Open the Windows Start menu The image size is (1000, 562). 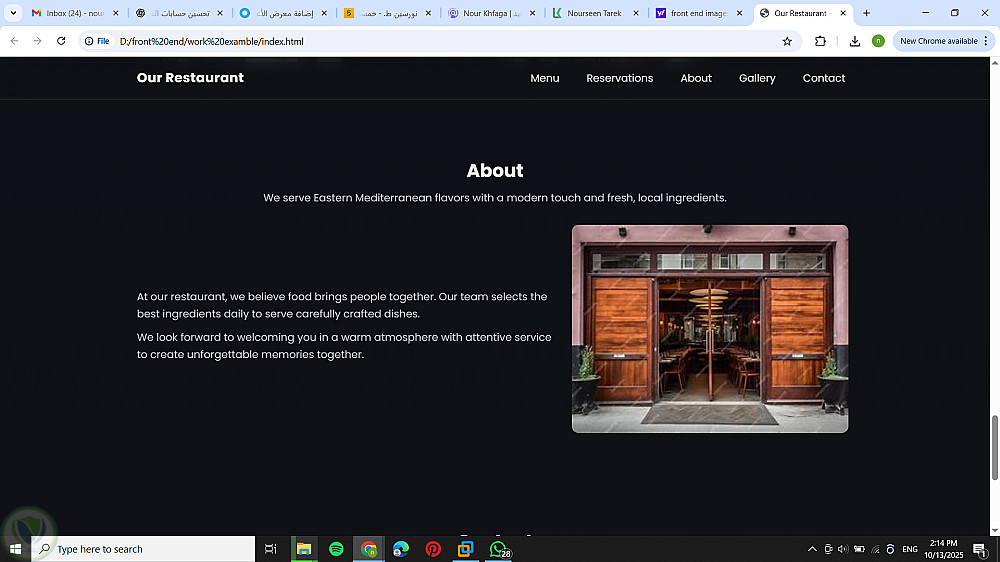[x=15, y=549]
